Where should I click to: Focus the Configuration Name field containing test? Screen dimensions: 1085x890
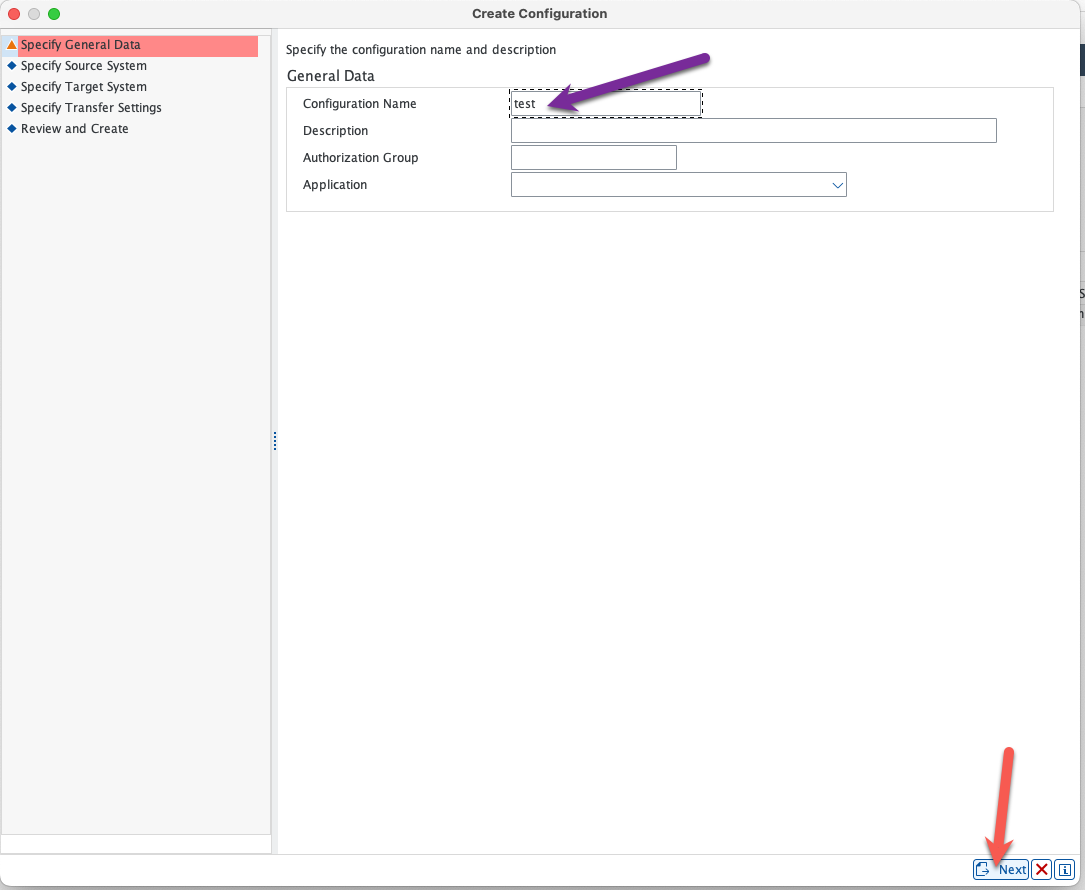605,104
